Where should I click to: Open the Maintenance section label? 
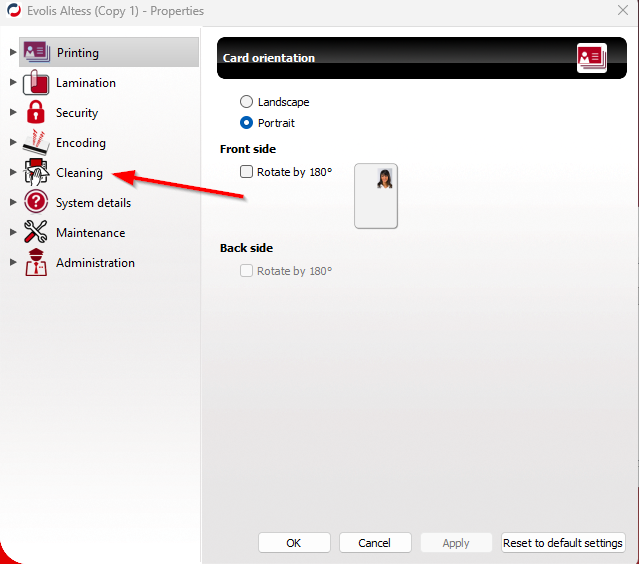tap(90, 233)
